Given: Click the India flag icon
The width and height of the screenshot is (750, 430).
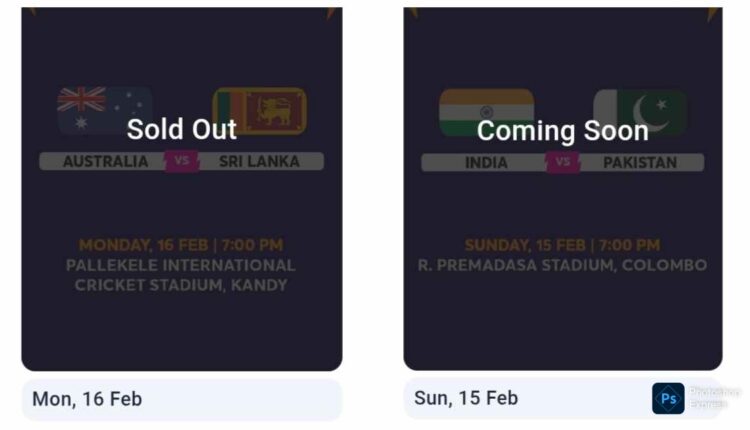Looking at the screenshot, I should (486, 108).
